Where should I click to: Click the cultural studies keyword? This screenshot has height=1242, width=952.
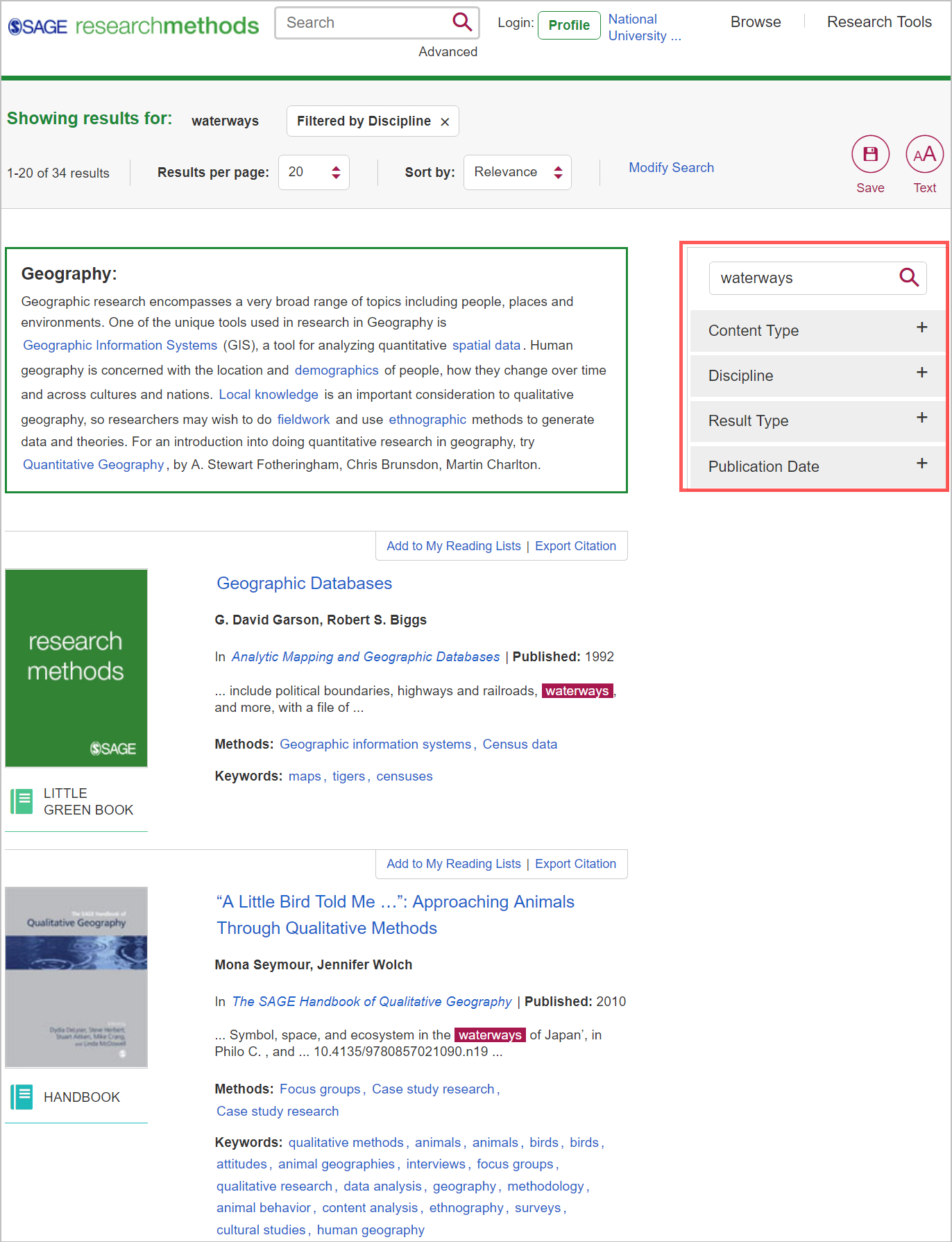pos(261,1230)
